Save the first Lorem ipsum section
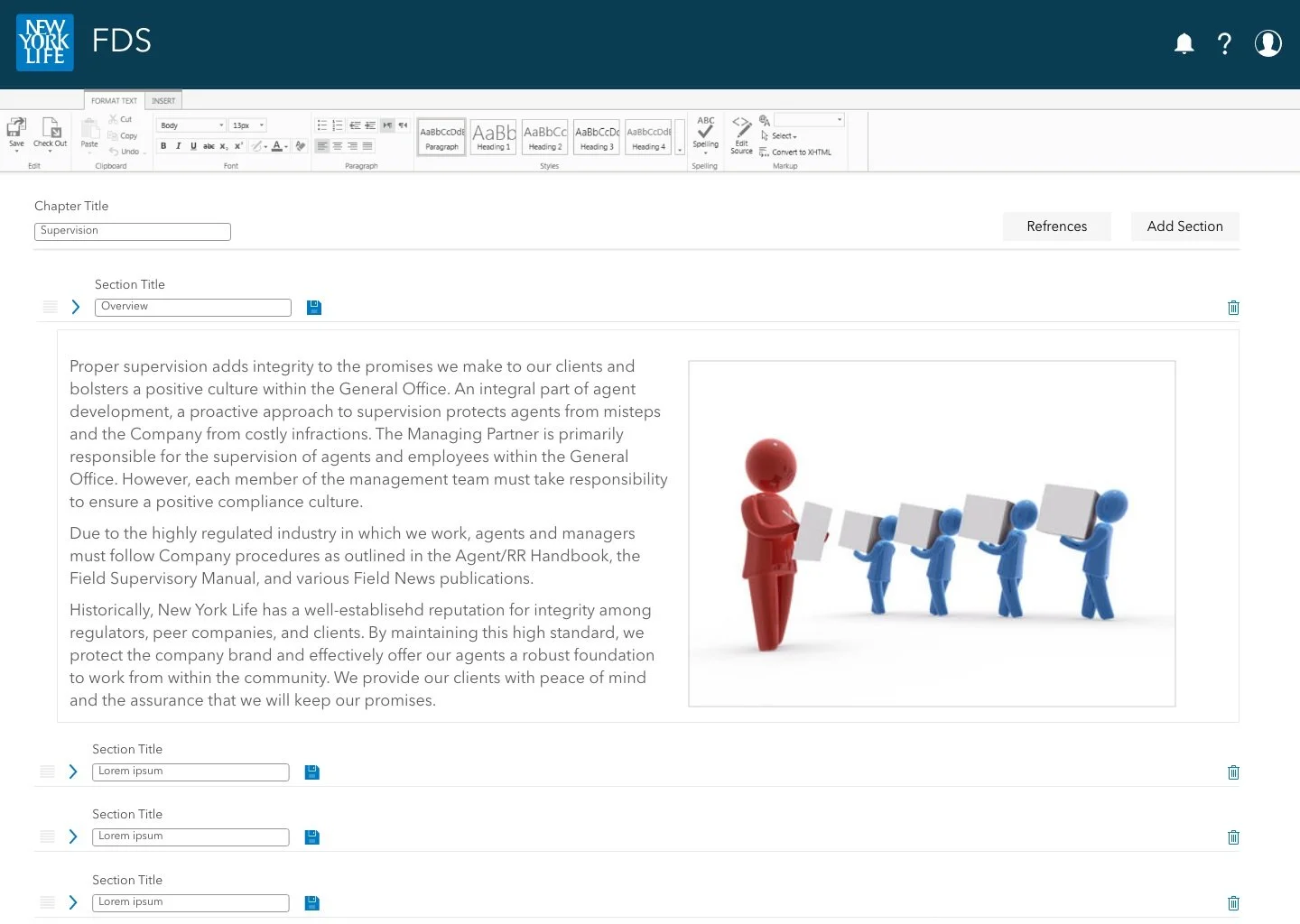The height and width of the screenshot is (924, 1300). point(312,772)
